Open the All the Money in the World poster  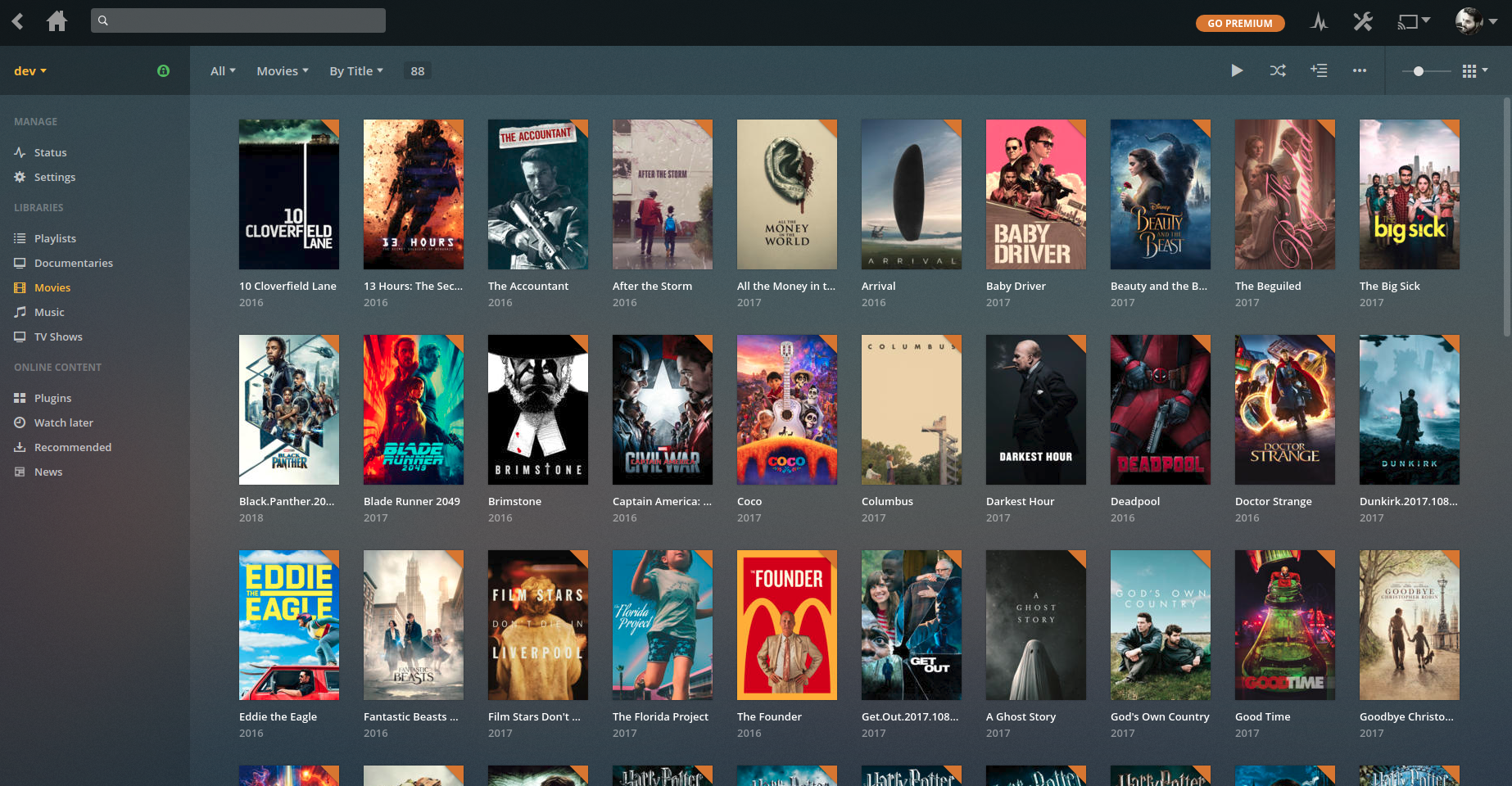click(x=787, y=194)
